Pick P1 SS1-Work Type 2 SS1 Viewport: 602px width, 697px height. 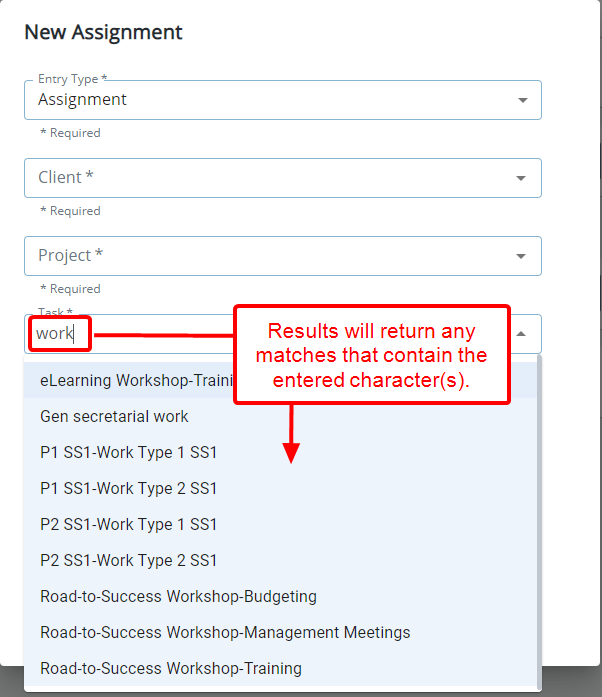pos(128,488)
